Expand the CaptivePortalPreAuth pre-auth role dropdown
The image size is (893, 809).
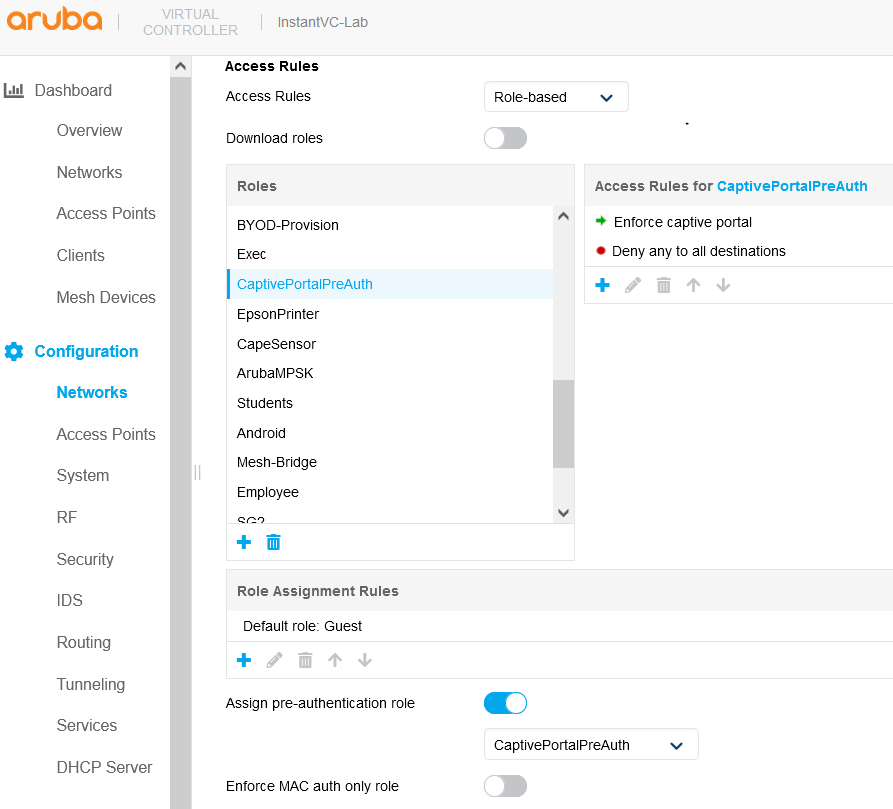click(590, 745)
